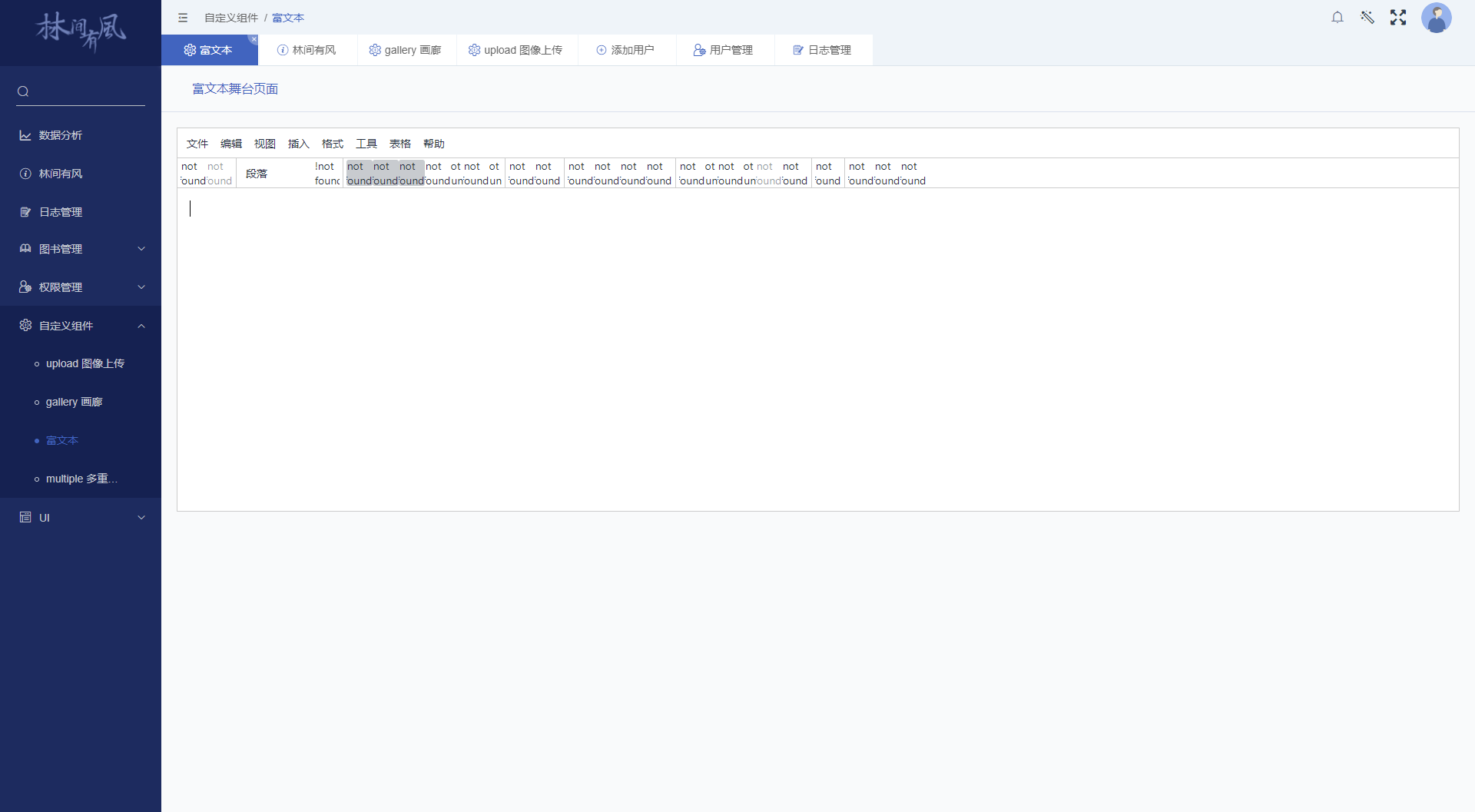Toggle fullscreen with the expand icon
Image resolution: width=1475 pixels, height=812 pixels.
[x=1398, y=17]
